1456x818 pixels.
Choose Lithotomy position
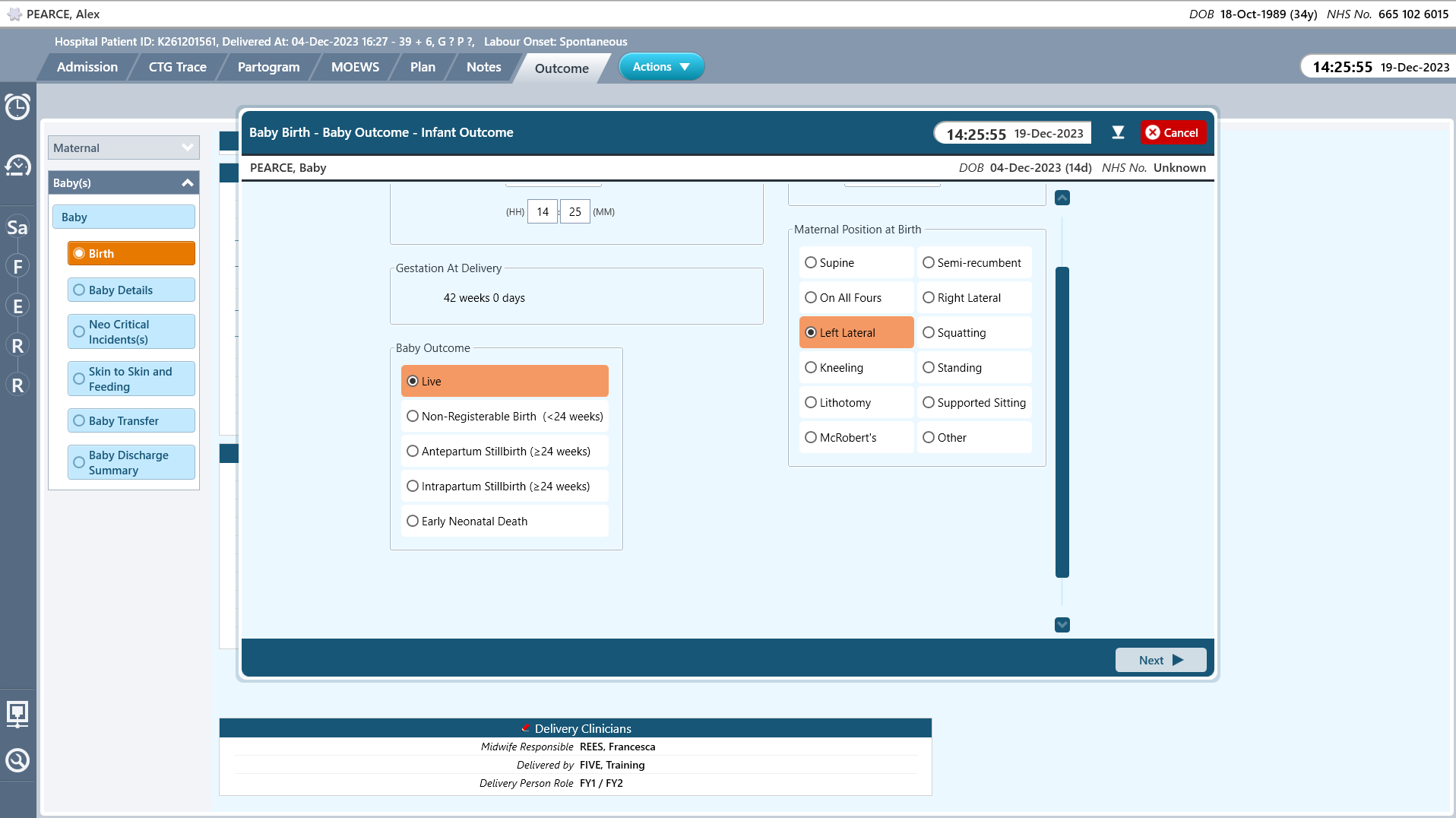(x=856, y=402)
